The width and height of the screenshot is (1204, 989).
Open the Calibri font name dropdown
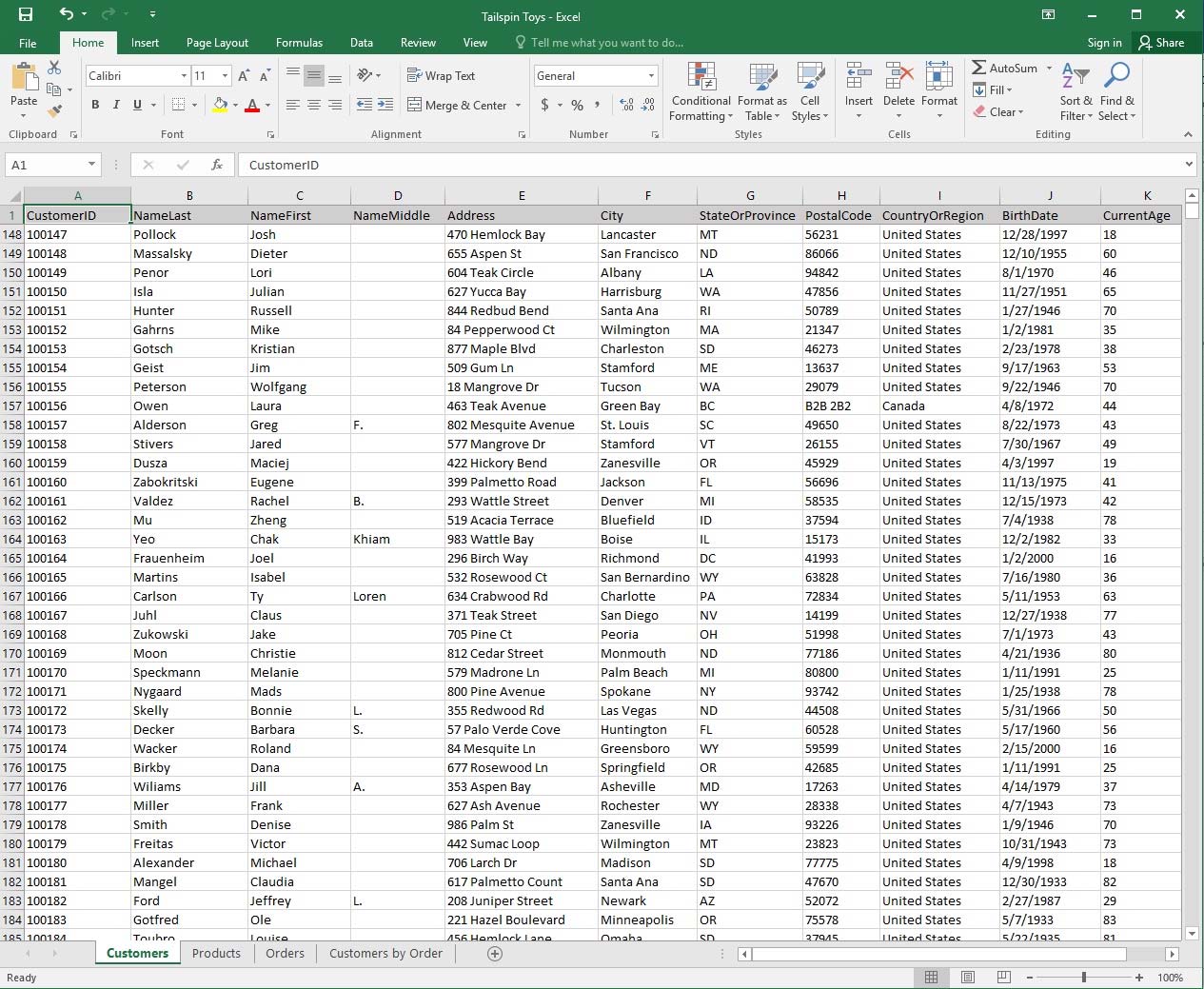point(184,76)
